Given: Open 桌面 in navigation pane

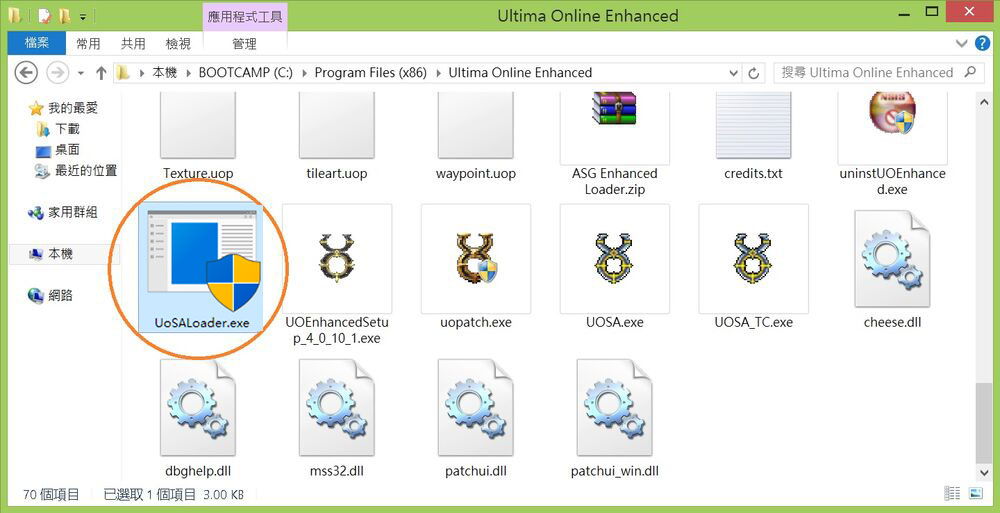Looking at the screenshot, I should (67, 150).
